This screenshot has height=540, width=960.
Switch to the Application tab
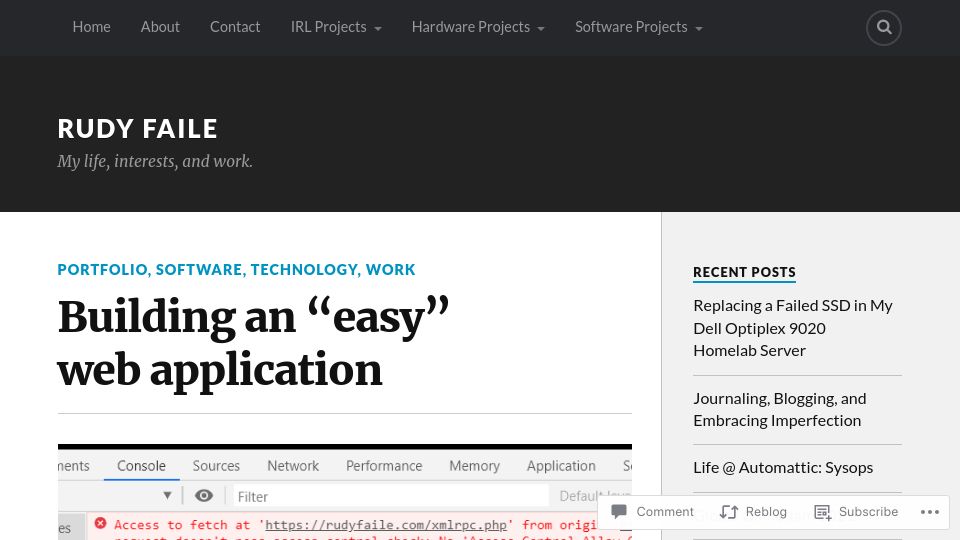click(x=561, y=466)
